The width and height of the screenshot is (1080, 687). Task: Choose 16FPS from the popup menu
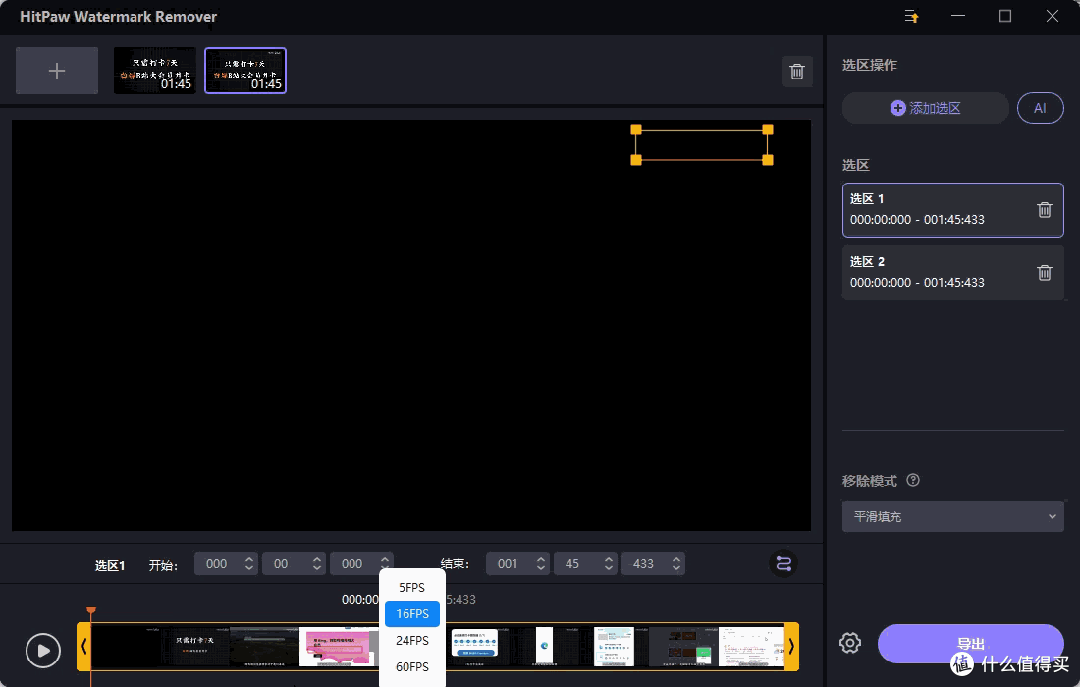point(412,613)
